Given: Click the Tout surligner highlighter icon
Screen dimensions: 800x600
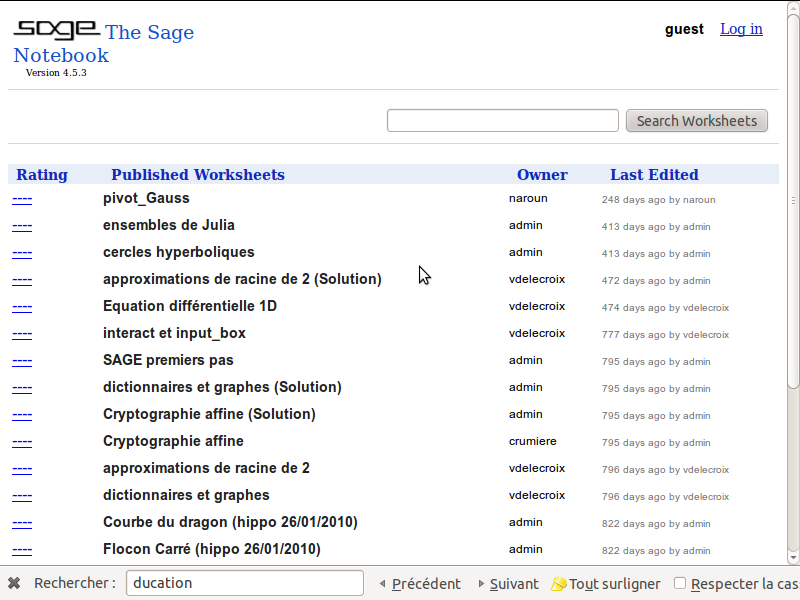Looking at the screenshot, I should tap(558, 584).
